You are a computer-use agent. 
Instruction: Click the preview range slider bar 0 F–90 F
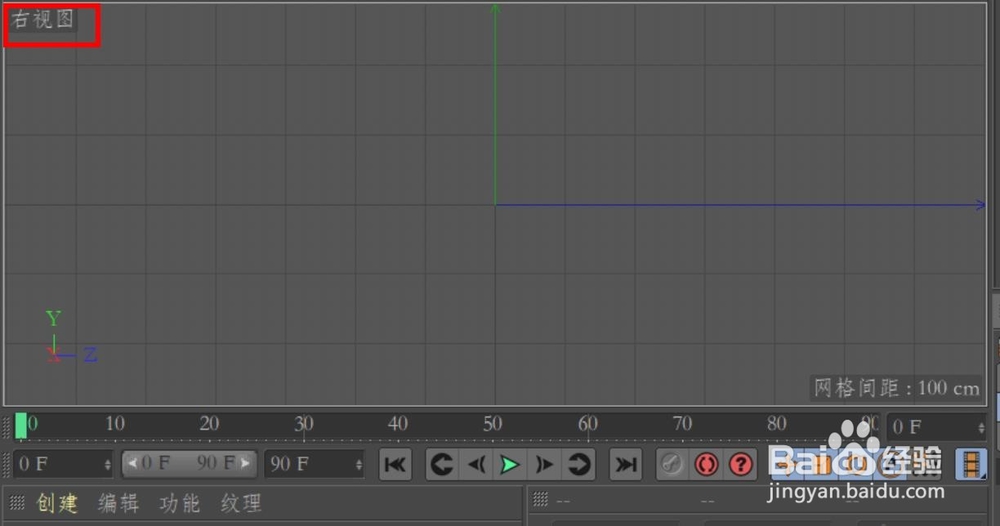click(x=189, y=464)
